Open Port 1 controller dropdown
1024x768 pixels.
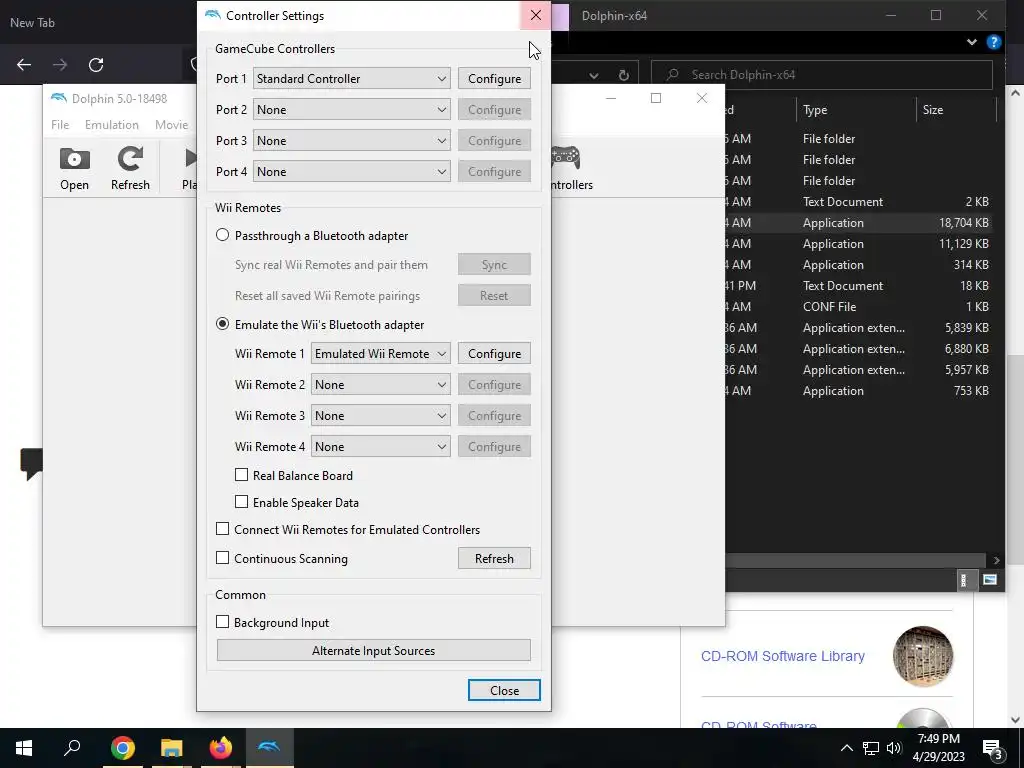coord(351,78)
